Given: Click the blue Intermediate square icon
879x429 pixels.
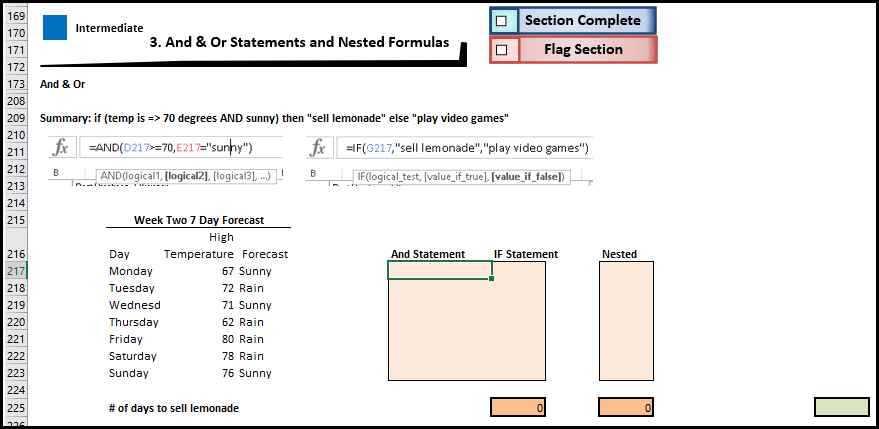Looking at the screenshot, I should [54, 28].
